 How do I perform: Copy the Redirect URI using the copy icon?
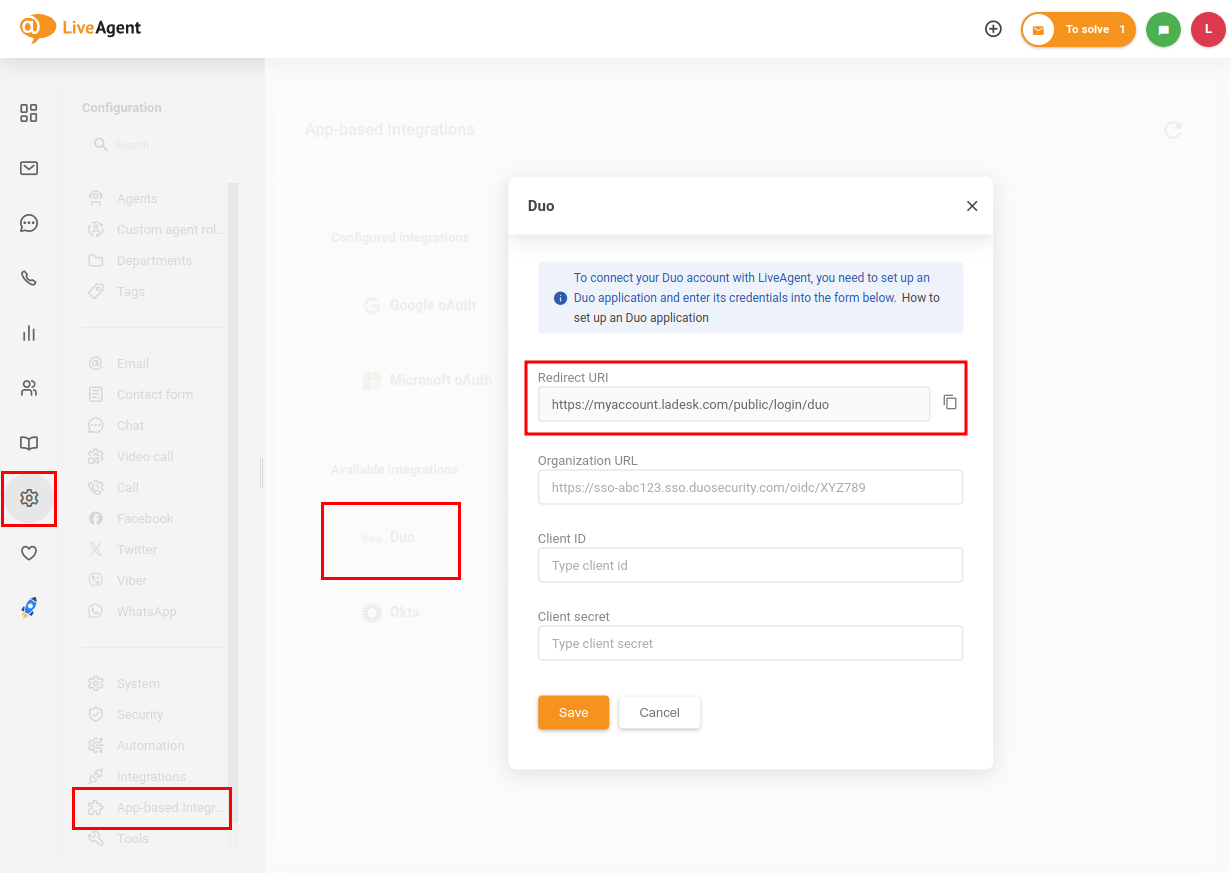click(950, 401)
